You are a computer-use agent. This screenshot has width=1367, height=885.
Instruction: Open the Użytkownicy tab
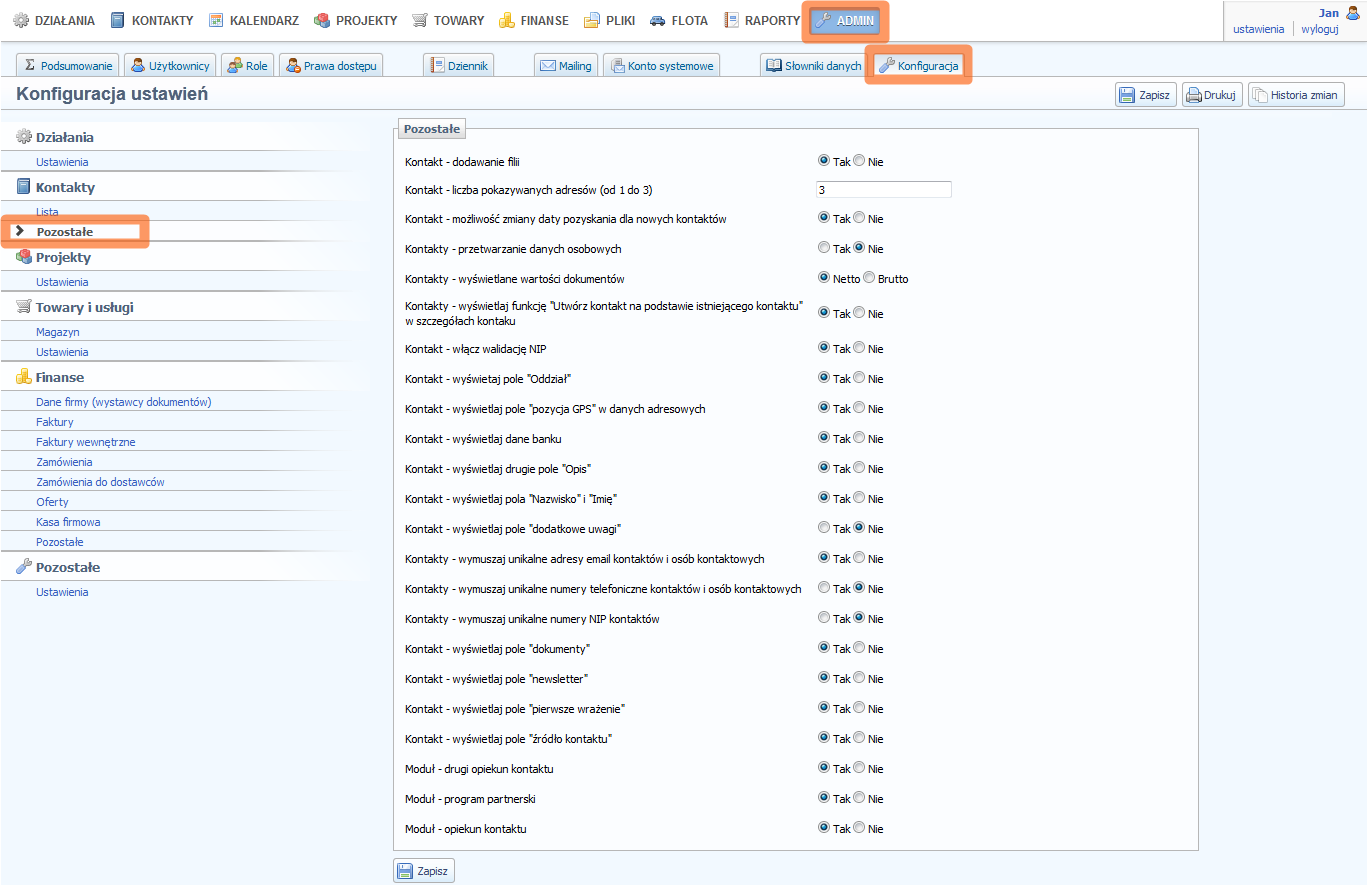tap(169, 66)
